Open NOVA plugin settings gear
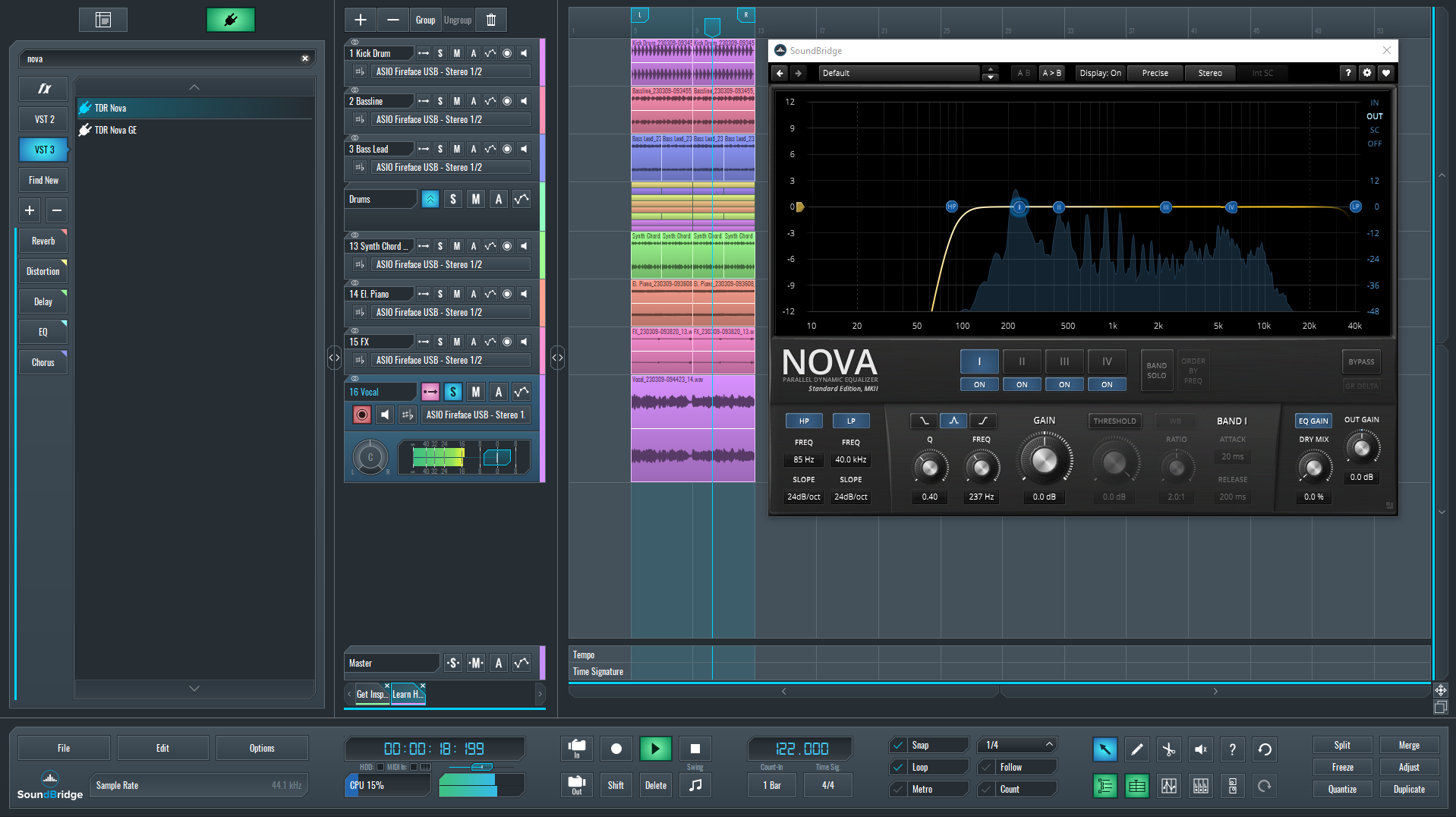 click(1367, 73)
